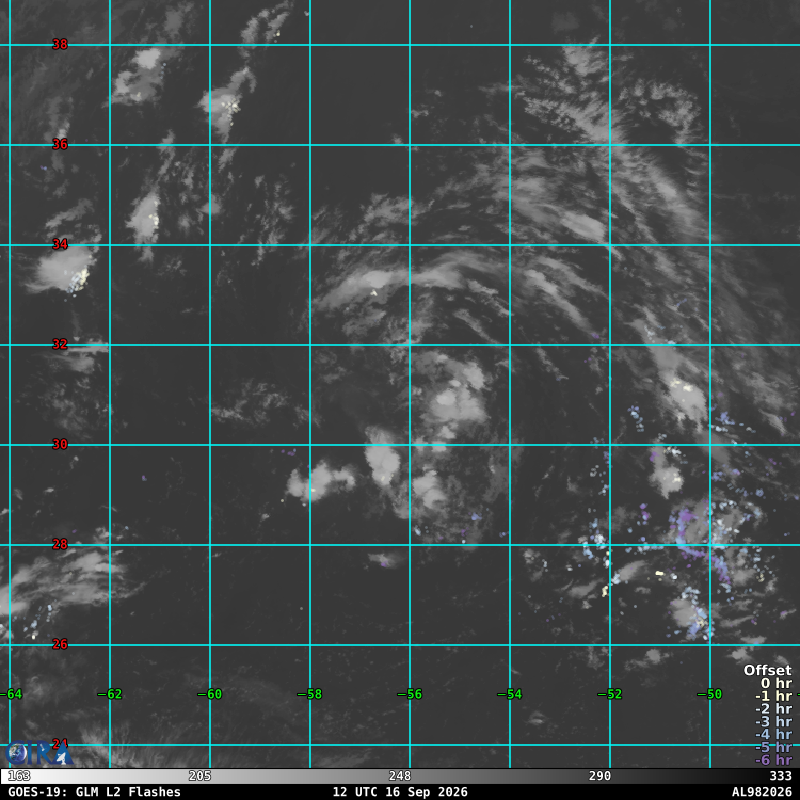Select the 0 hr offset legend entry
Screen dimensions: 800x800
(x=776, y=683)
